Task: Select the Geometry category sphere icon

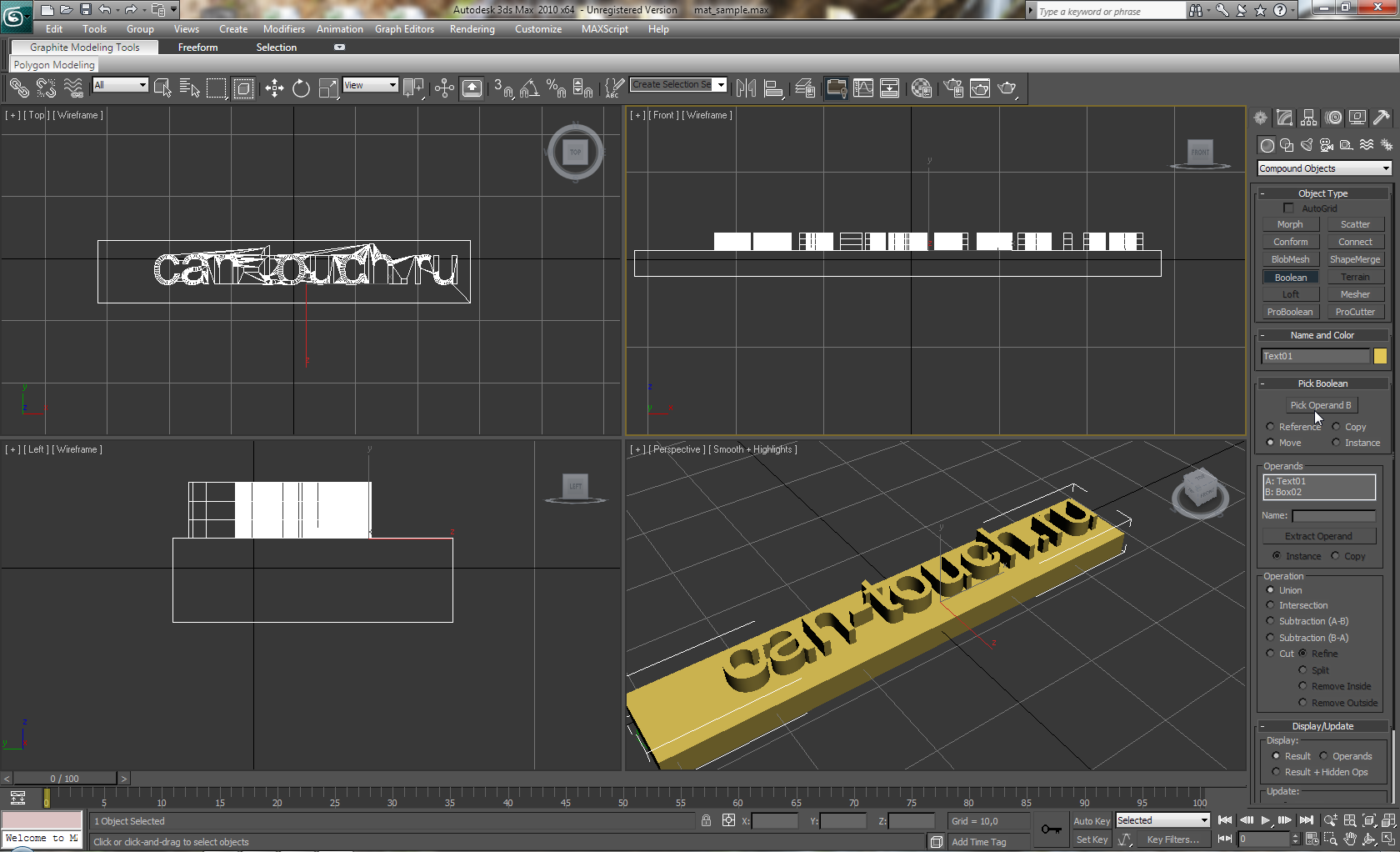Action: [1267, 145]
